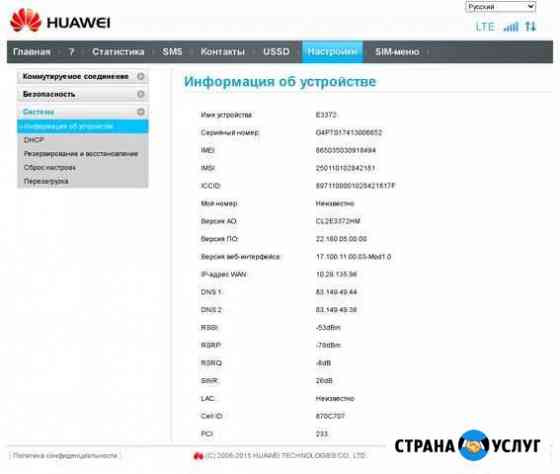The image size is (560, 474).
Task: Click arrow icon beside Безопасность
Action: pos(141,94)
